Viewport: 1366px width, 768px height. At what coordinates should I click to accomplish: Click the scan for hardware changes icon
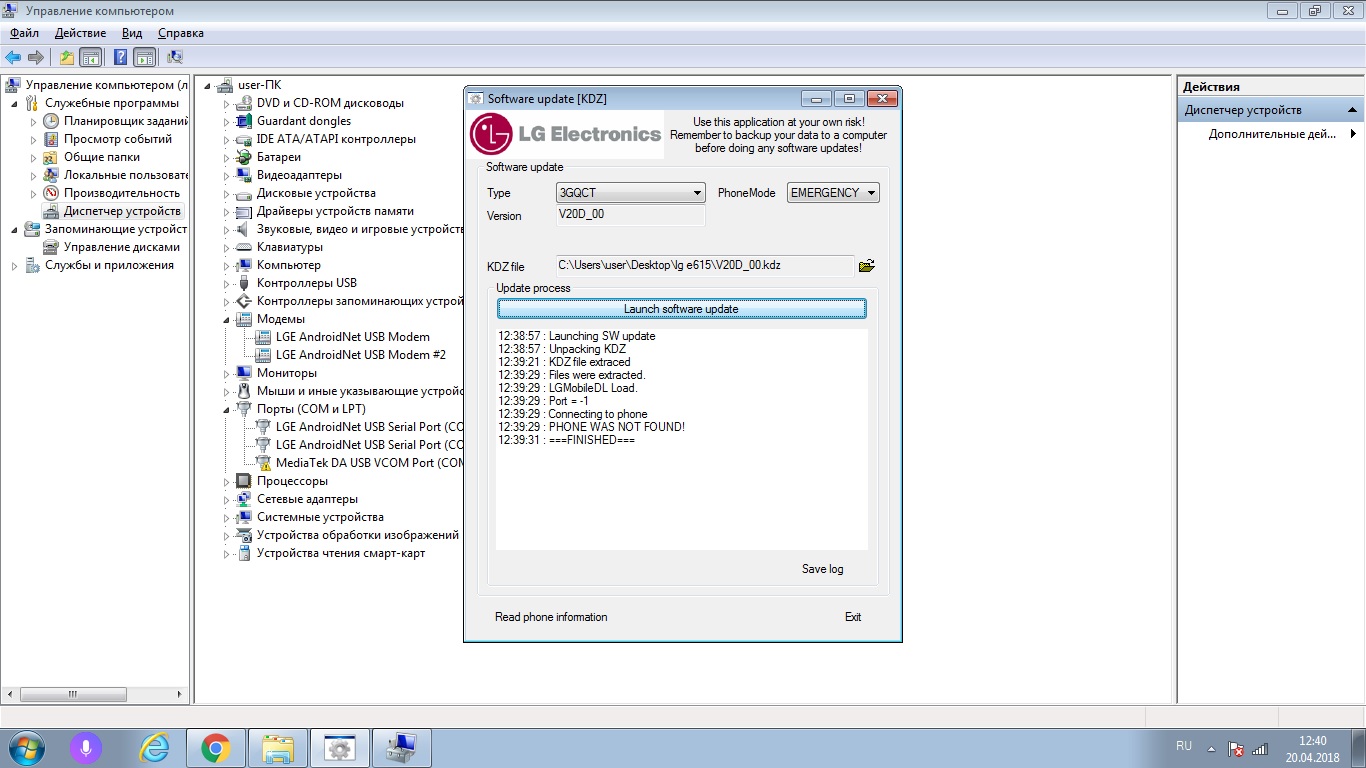[x=175, y=57]
